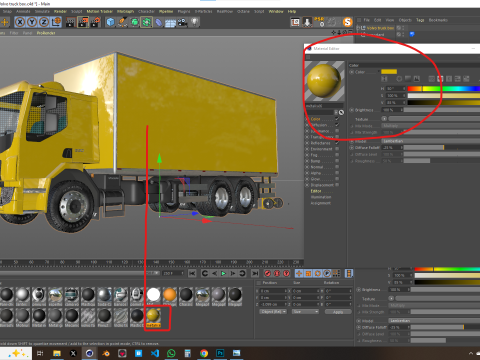Open the Render menu
This screenshot has height=360, width=480.
60,11
